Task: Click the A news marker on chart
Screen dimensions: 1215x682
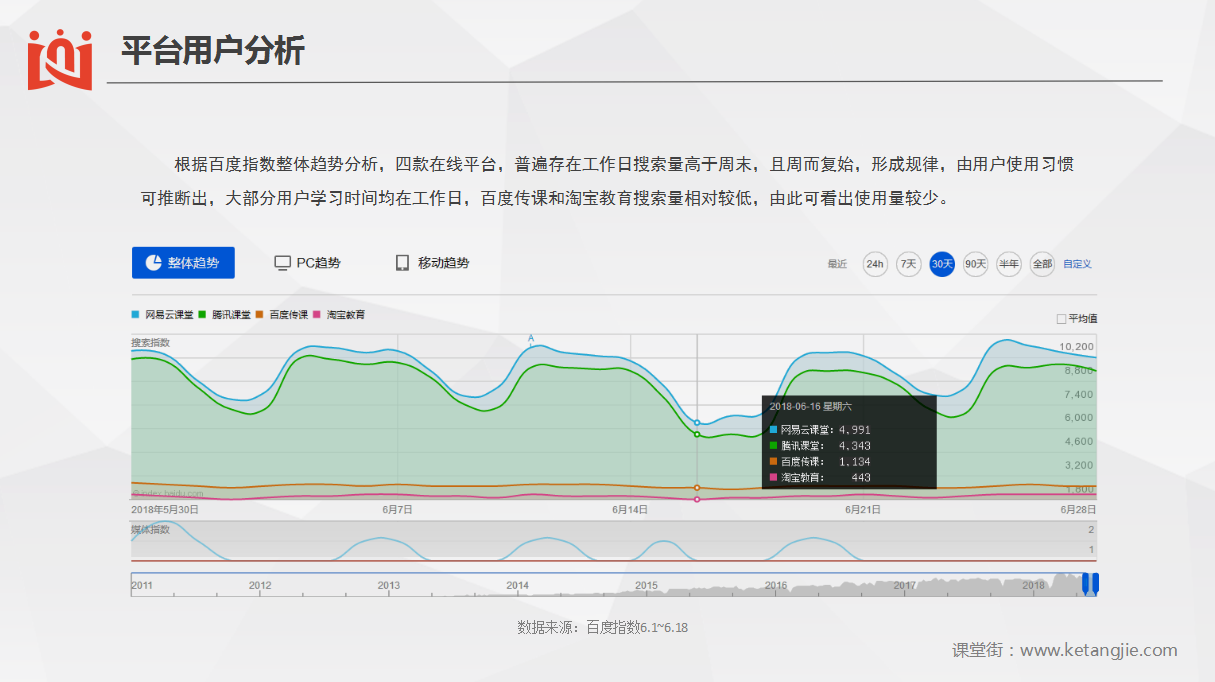Action: tap(531, 339)
